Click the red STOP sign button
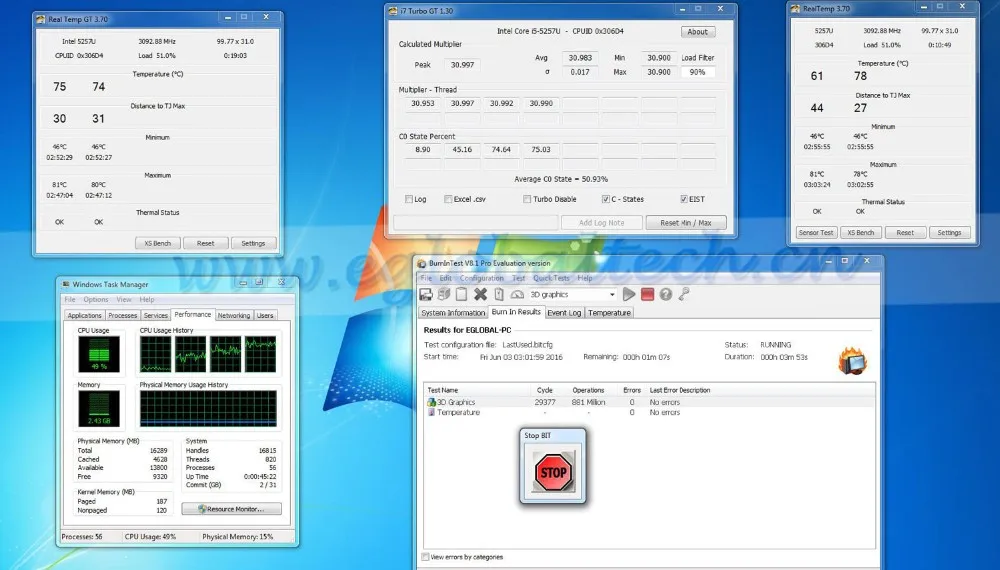1000x570 pixels. click(553, 472)
